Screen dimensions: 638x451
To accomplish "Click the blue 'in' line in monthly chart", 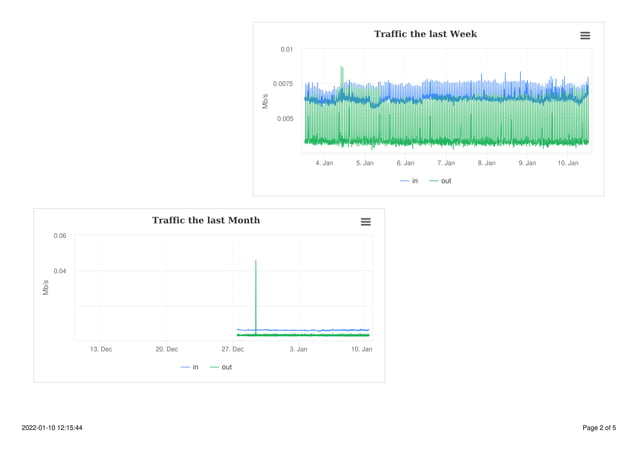I will point(303,330).
